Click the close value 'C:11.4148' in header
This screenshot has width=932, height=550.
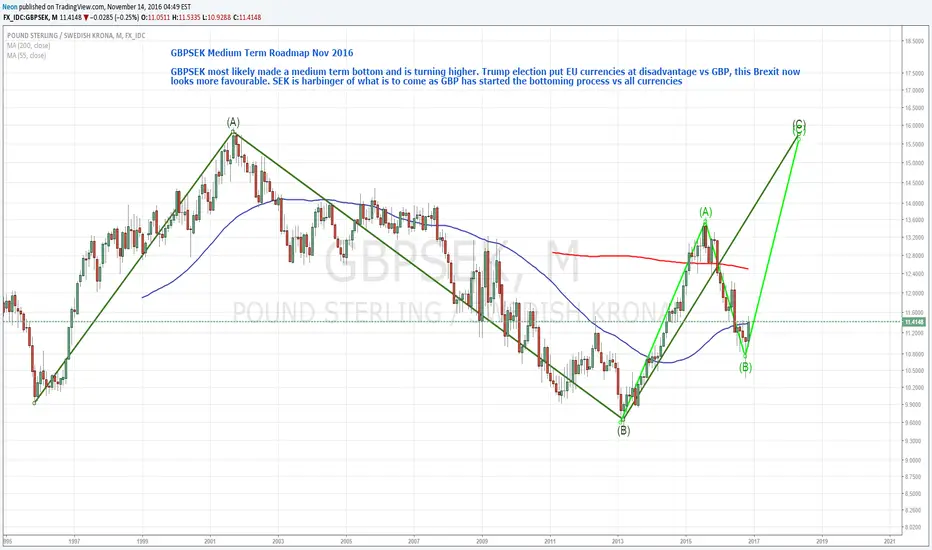click(247, 17)
